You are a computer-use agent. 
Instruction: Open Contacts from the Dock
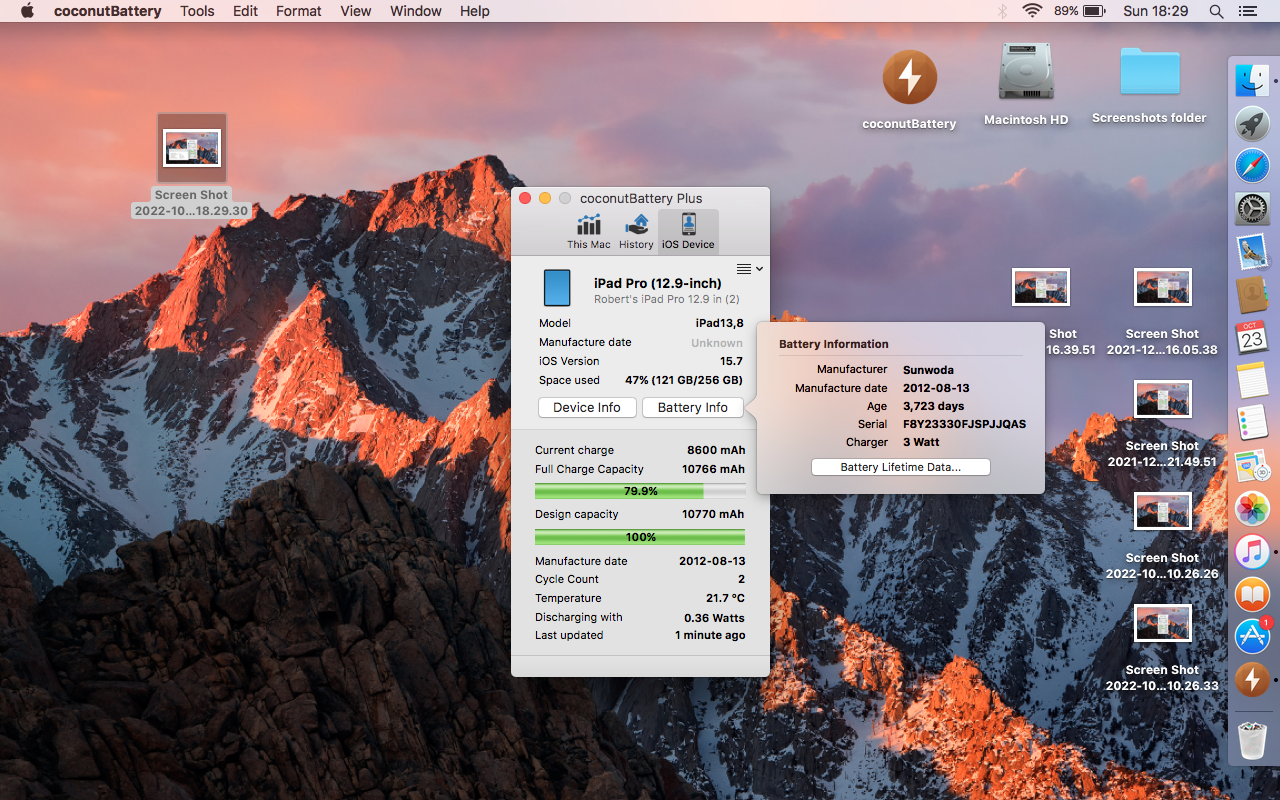pos(1252,294)
